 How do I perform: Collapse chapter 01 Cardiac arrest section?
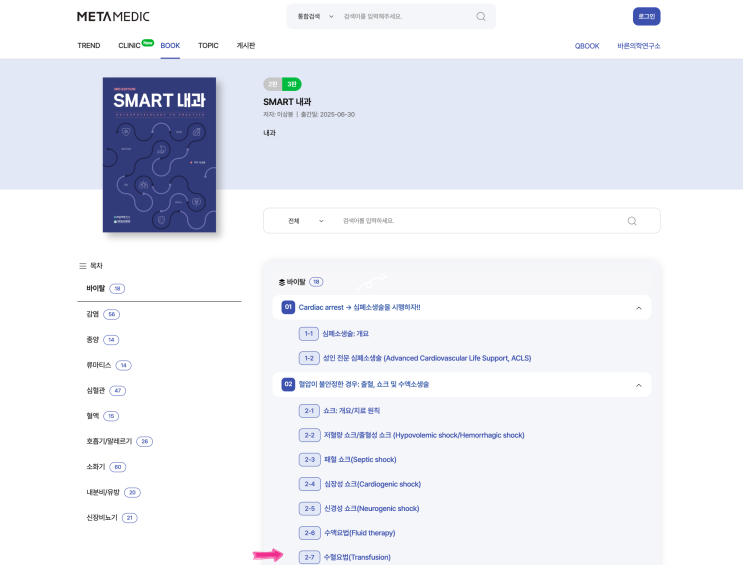(638, 308)
